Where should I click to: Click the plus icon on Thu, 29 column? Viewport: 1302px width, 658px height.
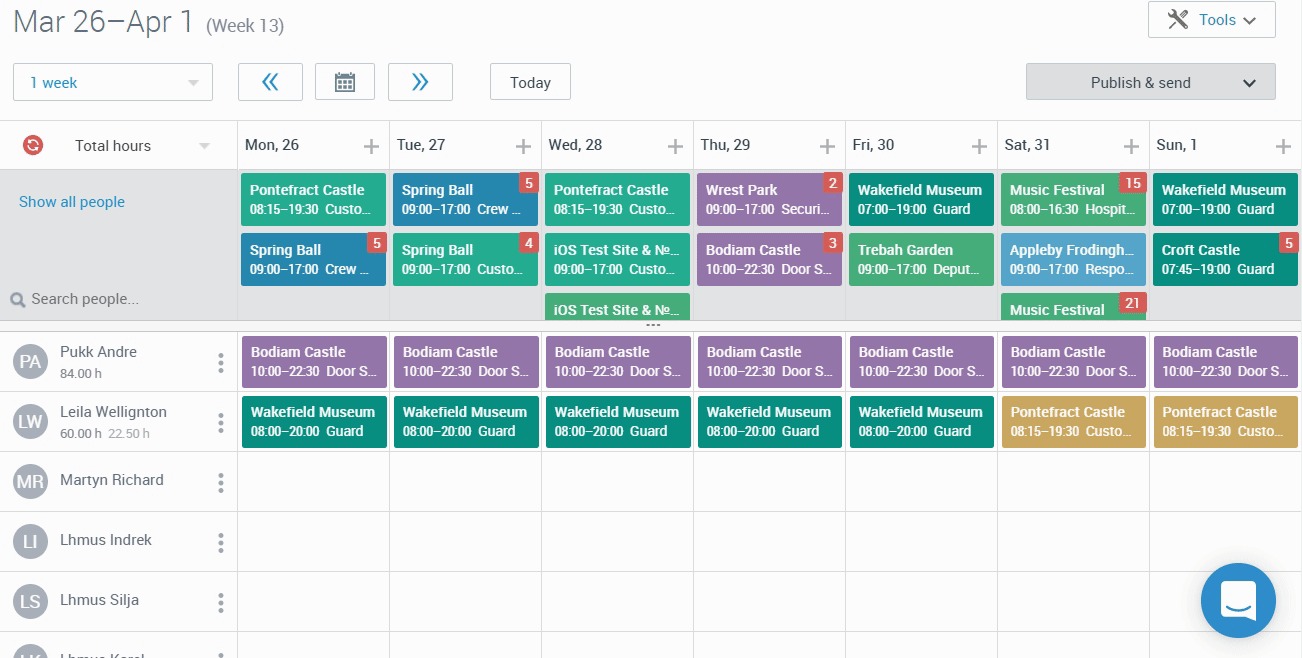[x=828, y=145]
